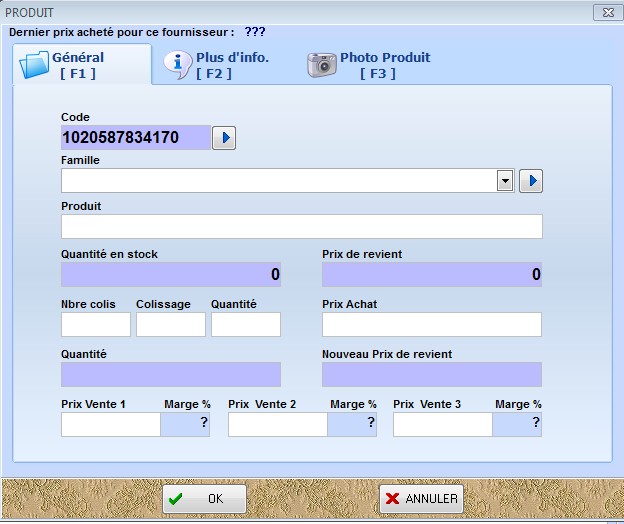Confirm with the OK button
The image size is (624, 524).
pyautogui.click(x=204, y=499)
